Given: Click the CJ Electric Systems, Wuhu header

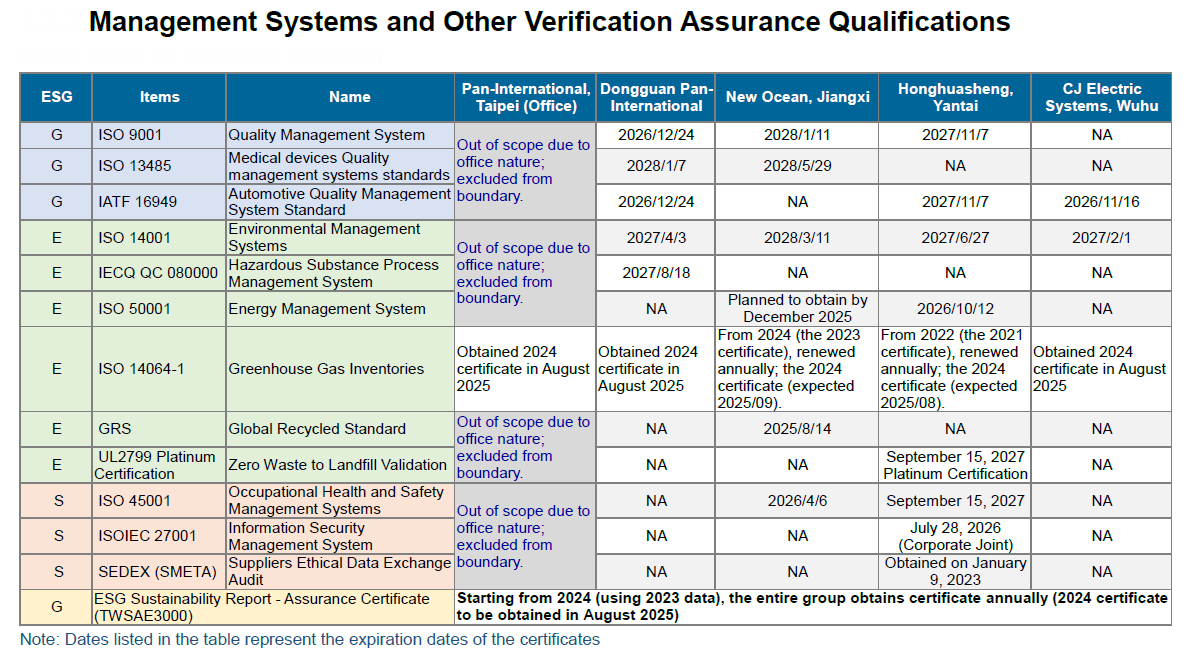Looking at the screenshot, I should coord(1101,97).
